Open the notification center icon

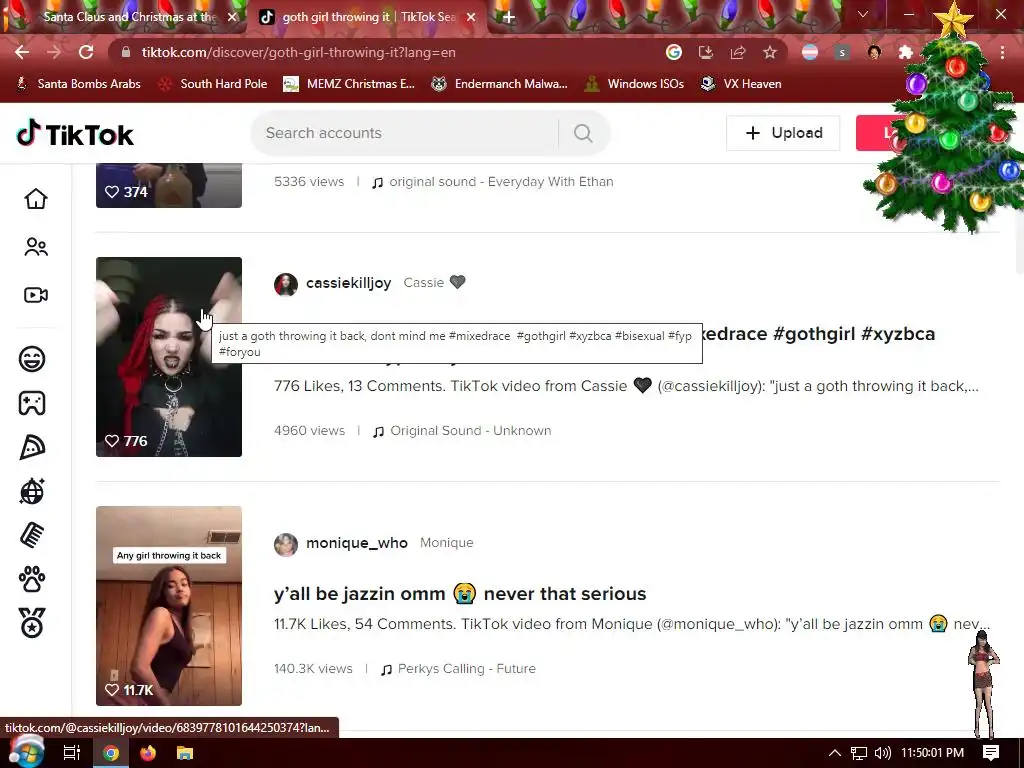(x=991, y=753)
